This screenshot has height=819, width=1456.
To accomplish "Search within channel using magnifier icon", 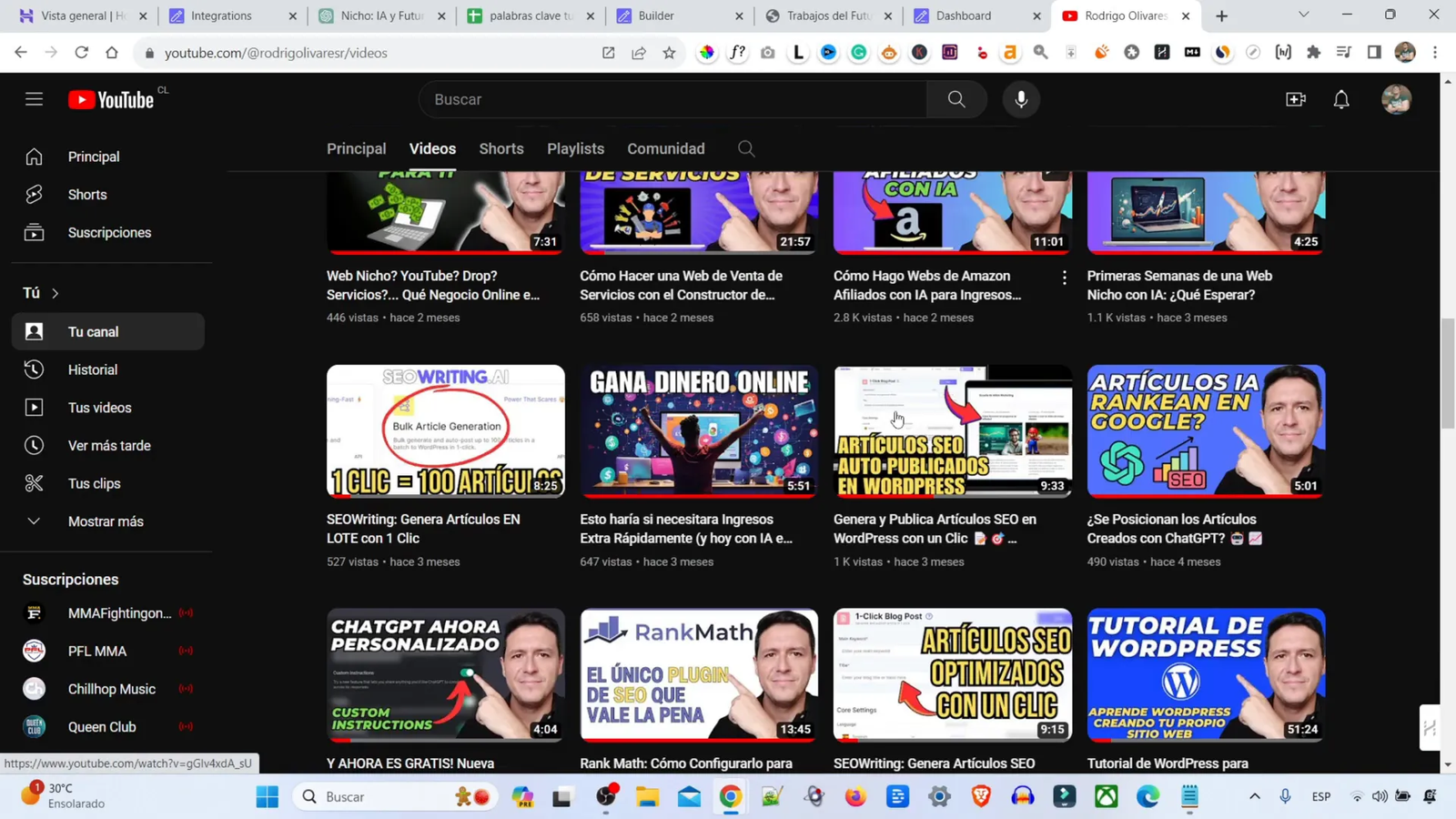I will [746, 148].
